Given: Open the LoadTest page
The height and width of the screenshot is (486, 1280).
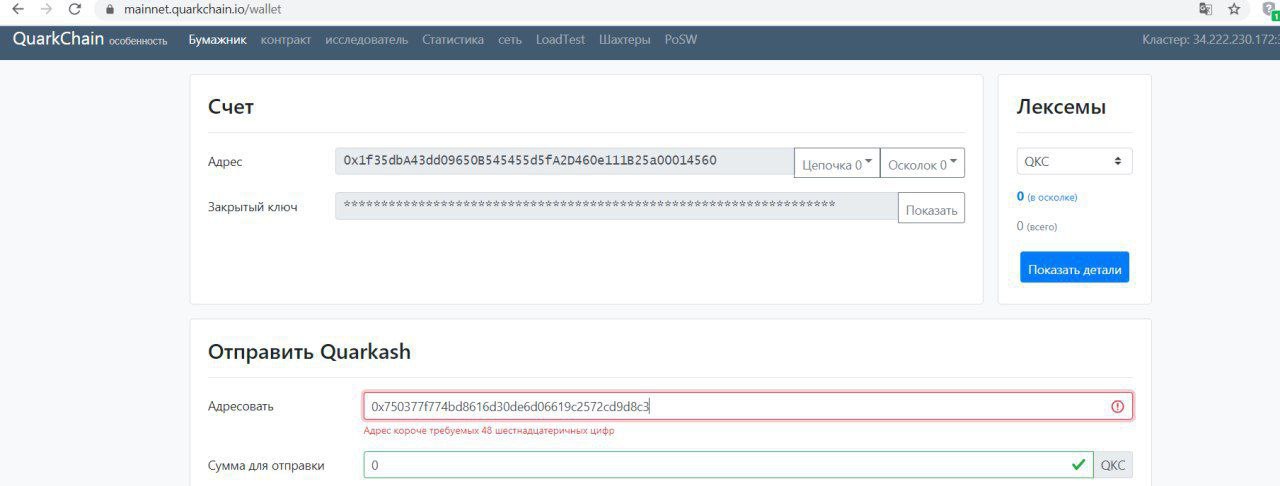Looking at the screenshot, I should [x=560, y=40].
